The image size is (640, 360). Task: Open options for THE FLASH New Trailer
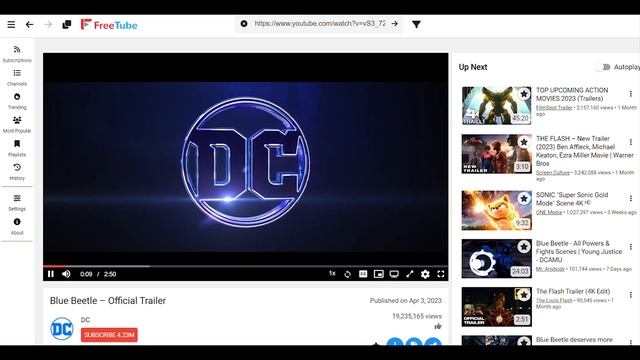[631, 142]
